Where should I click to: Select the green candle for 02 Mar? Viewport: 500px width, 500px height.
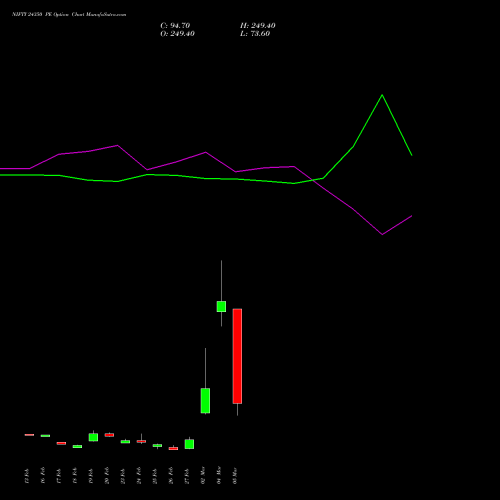pos(205,401)
